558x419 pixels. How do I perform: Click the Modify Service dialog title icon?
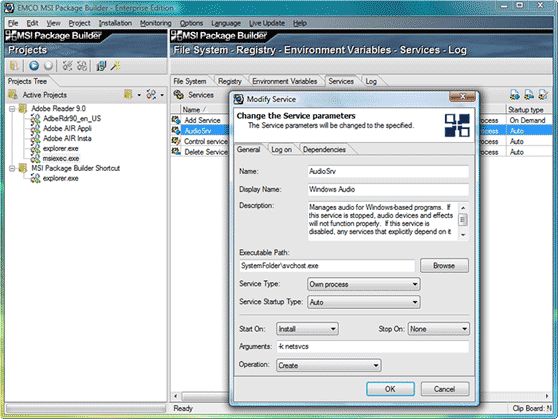tap(239, 99)
